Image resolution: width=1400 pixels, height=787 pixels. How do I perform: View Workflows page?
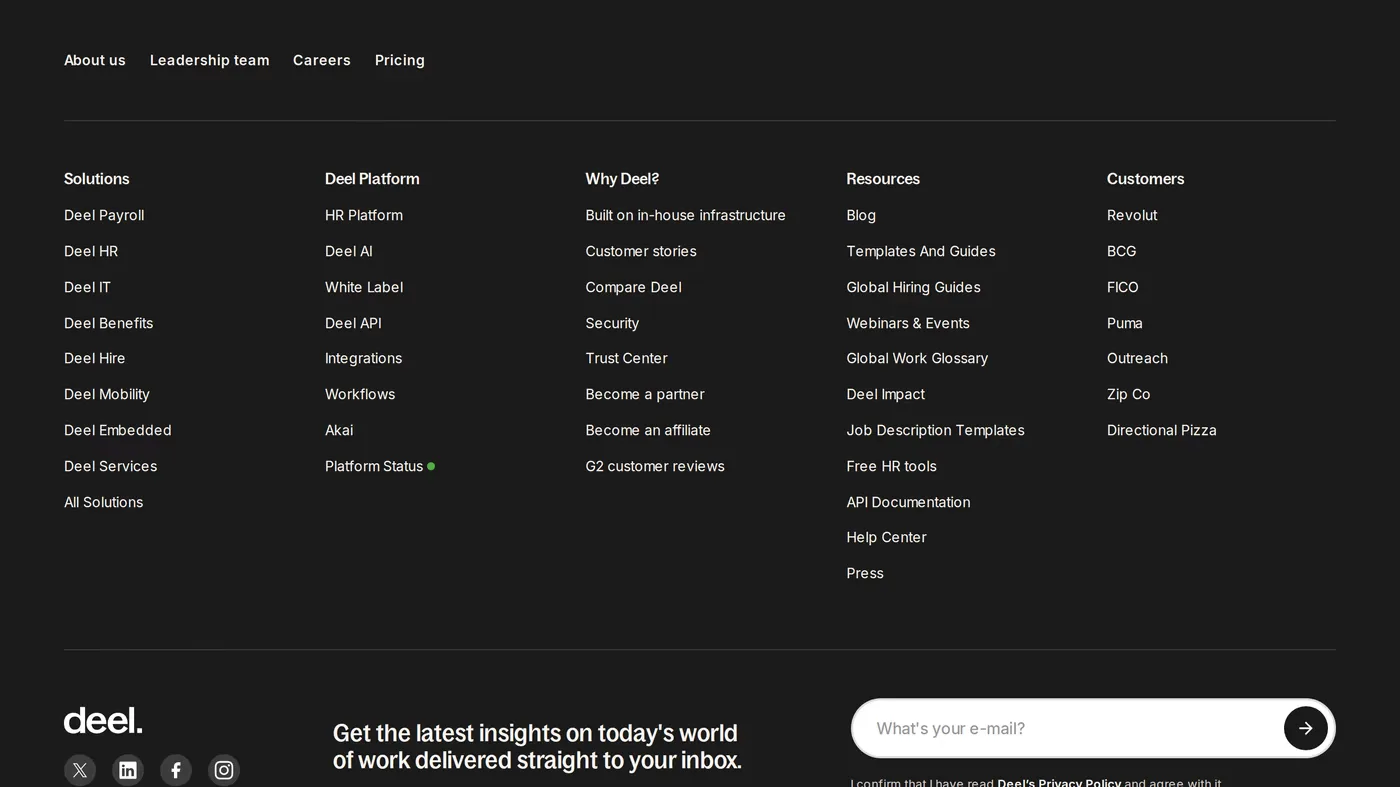click(360, 394)
